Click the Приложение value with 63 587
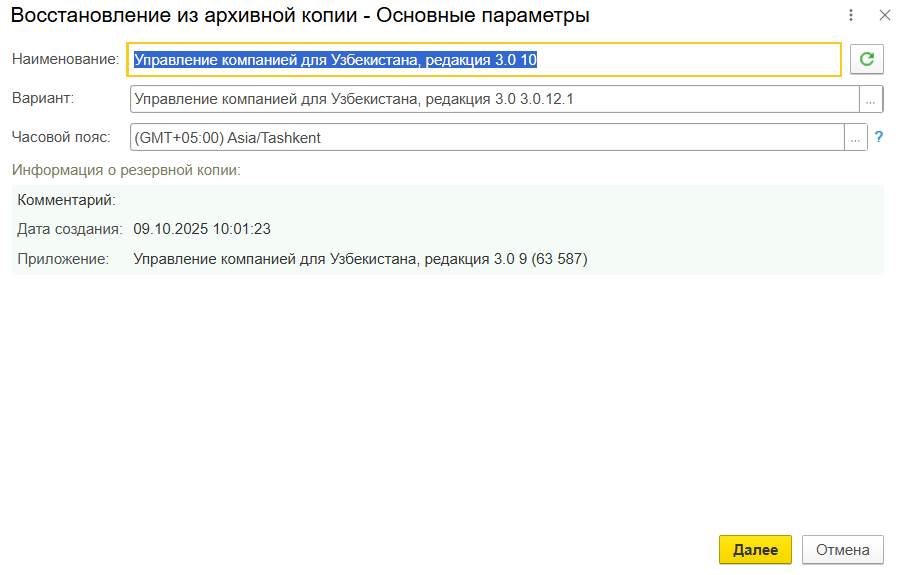The height and width of the screenshot is (575, 901). [360, 260]
